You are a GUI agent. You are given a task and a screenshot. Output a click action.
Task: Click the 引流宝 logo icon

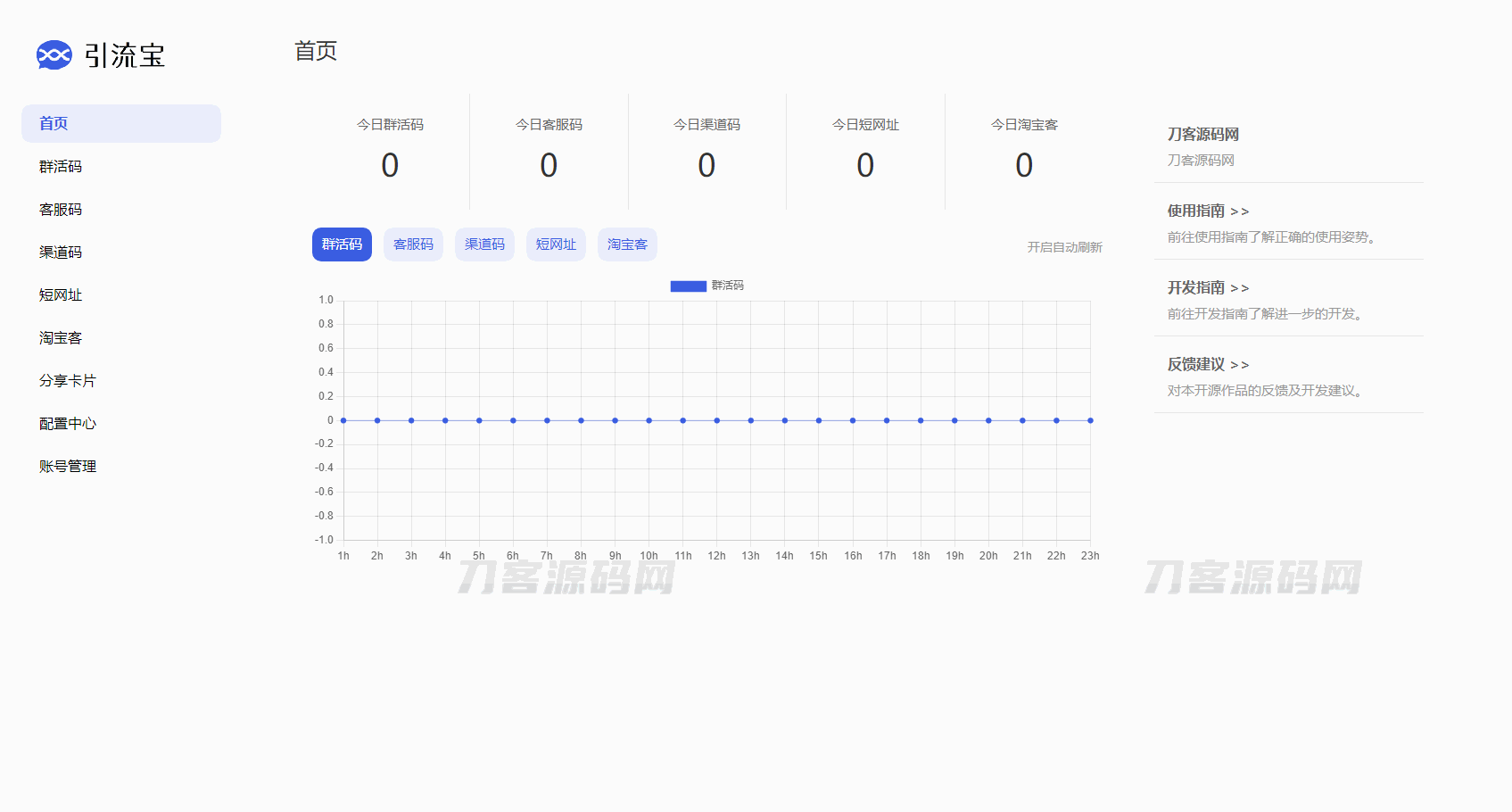(54, 55)
